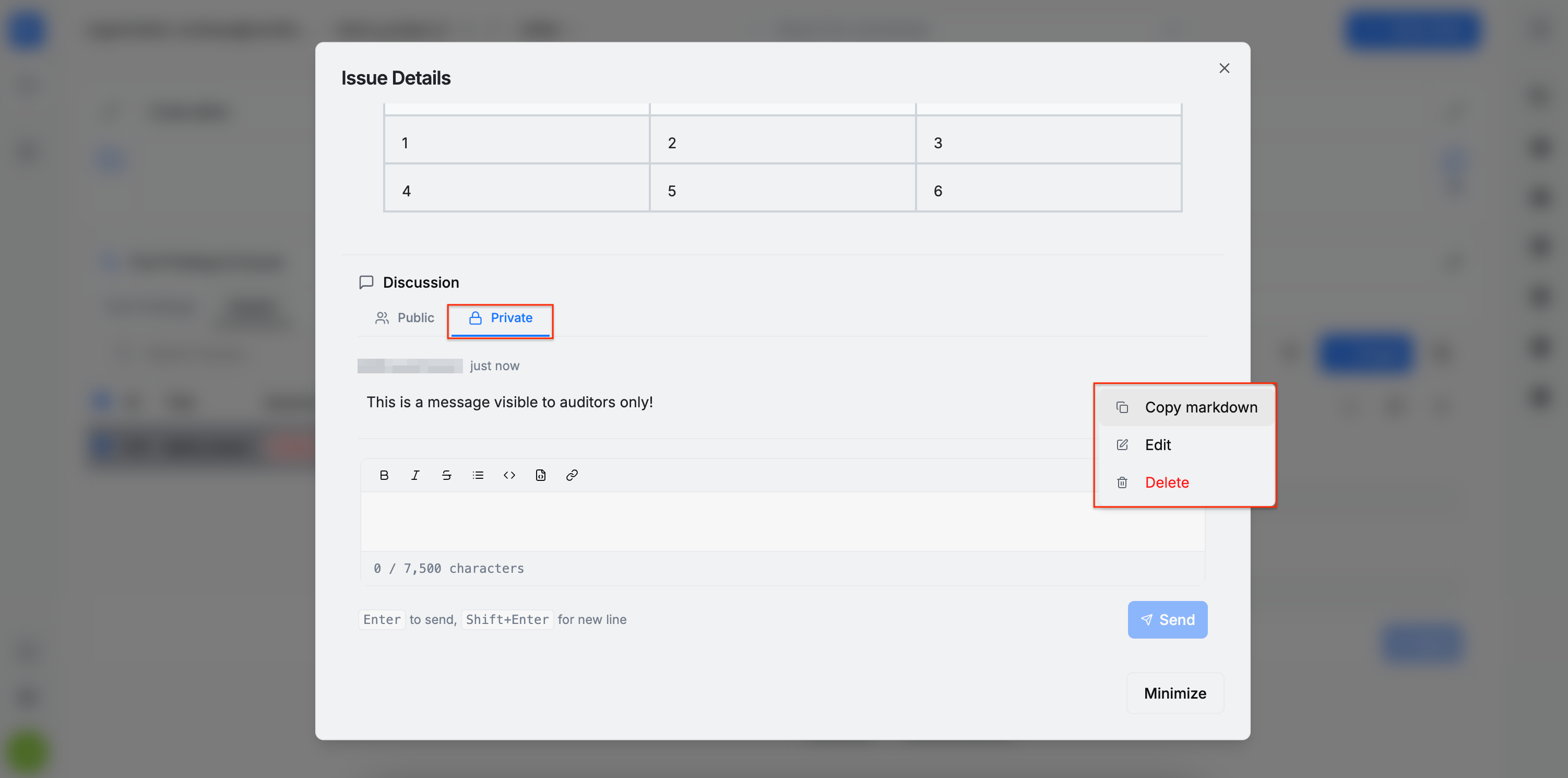The height and width of the screenshot is (778, 1568).
Task: Minimize the Issue Details dialog
Action: point(1174,693)
